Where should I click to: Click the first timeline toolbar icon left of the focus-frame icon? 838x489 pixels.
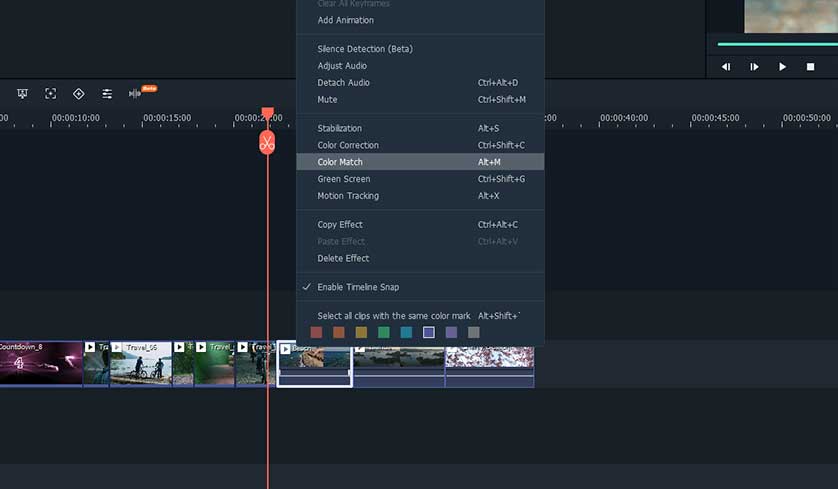pyautogui.click(x=22, y=94)
